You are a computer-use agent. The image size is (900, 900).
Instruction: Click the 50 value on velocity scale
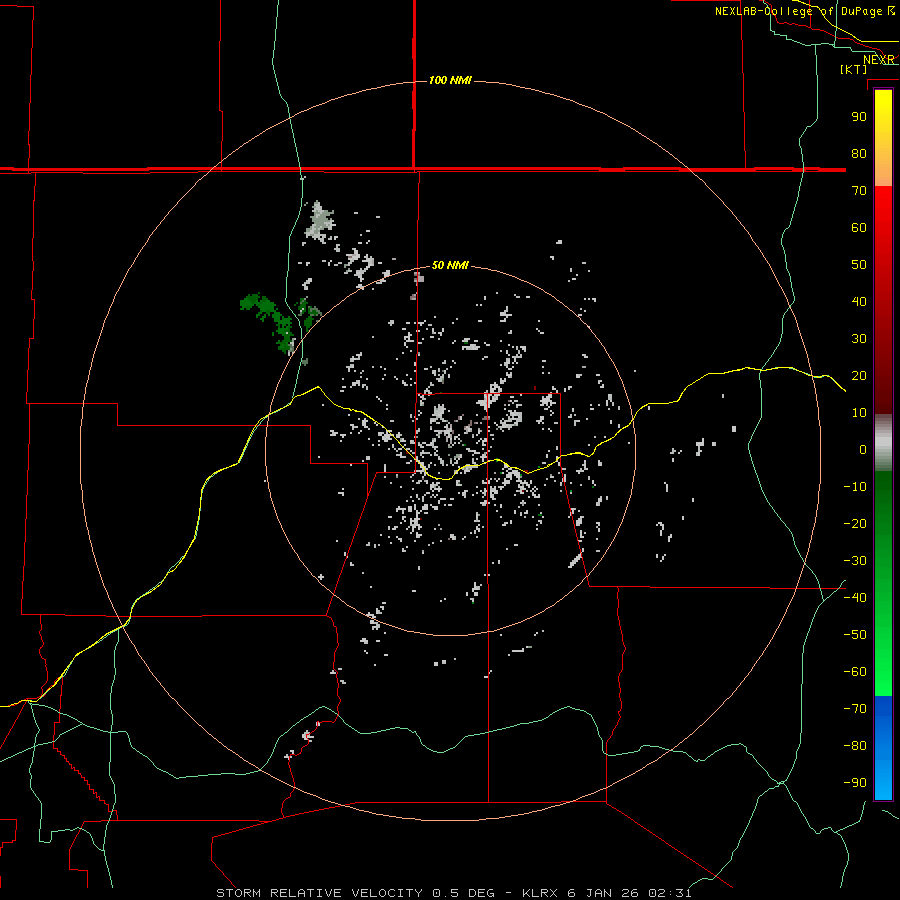click(x=859, y=265)
